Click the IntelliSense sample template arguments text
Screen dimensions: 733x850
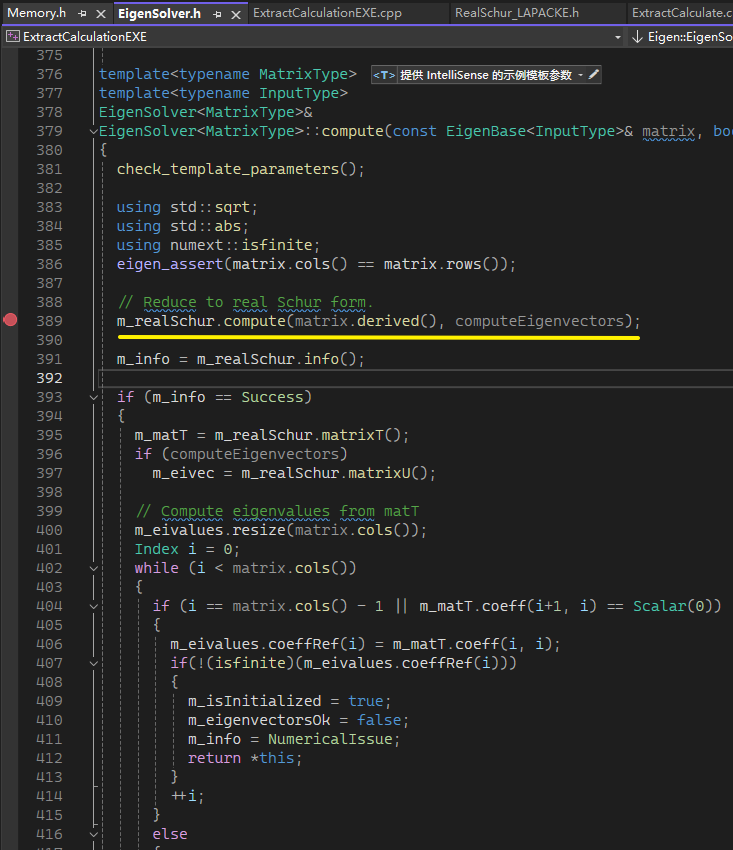(486, 75)
